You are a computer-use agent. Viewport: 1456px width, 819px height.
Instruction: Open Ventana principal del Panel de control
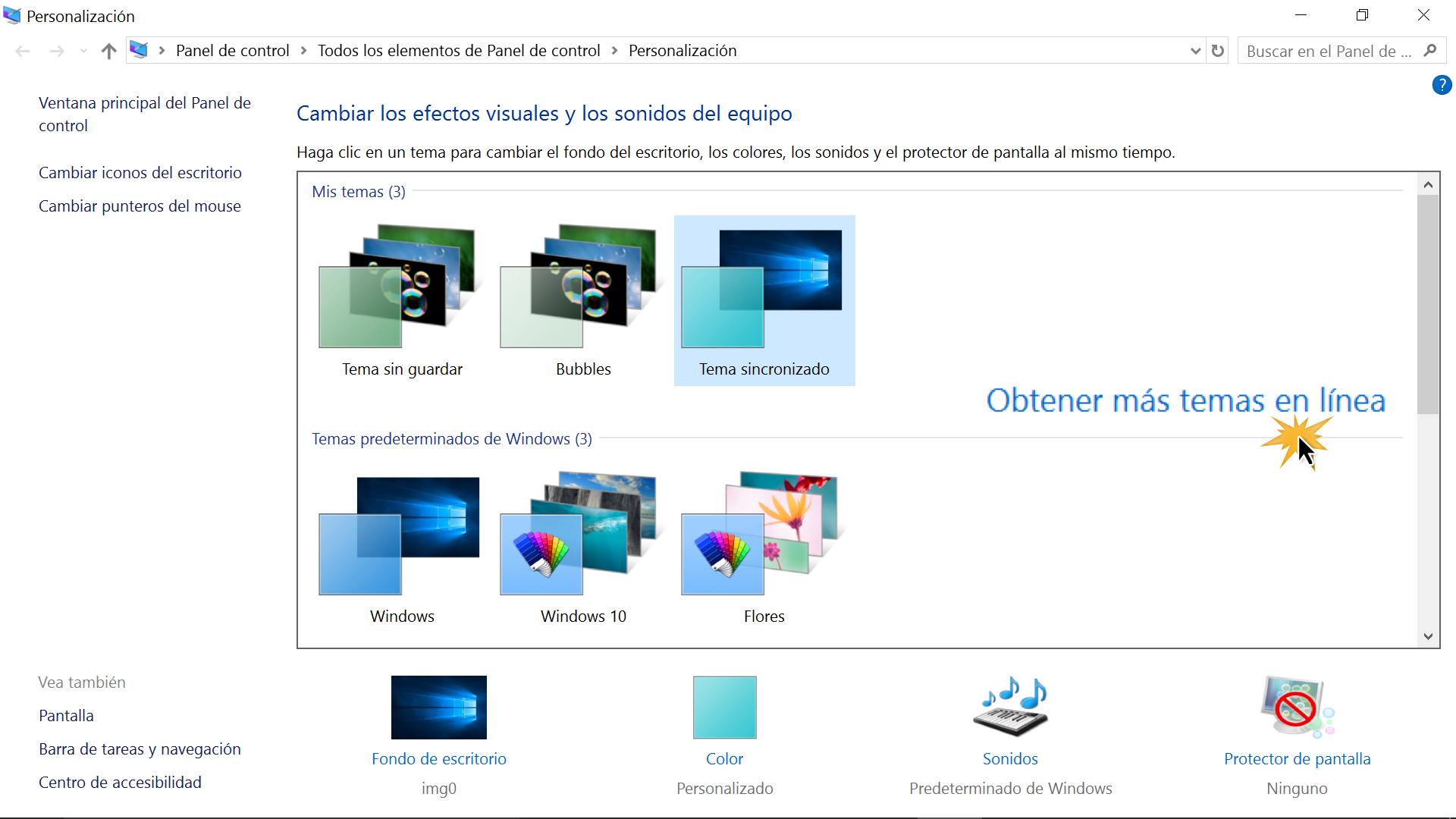tap(145, 115)
